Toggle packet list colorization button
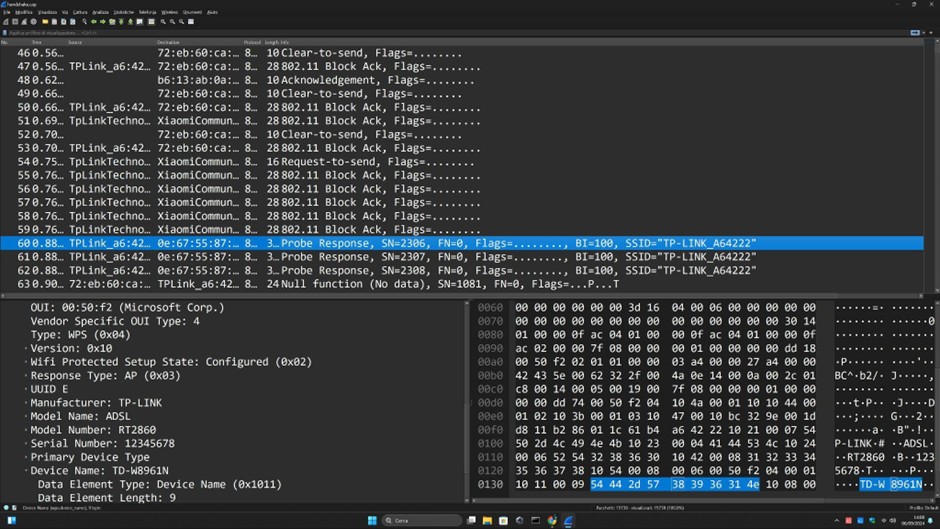The width and height of the screenshot is (940, 529). coord(151,21)
